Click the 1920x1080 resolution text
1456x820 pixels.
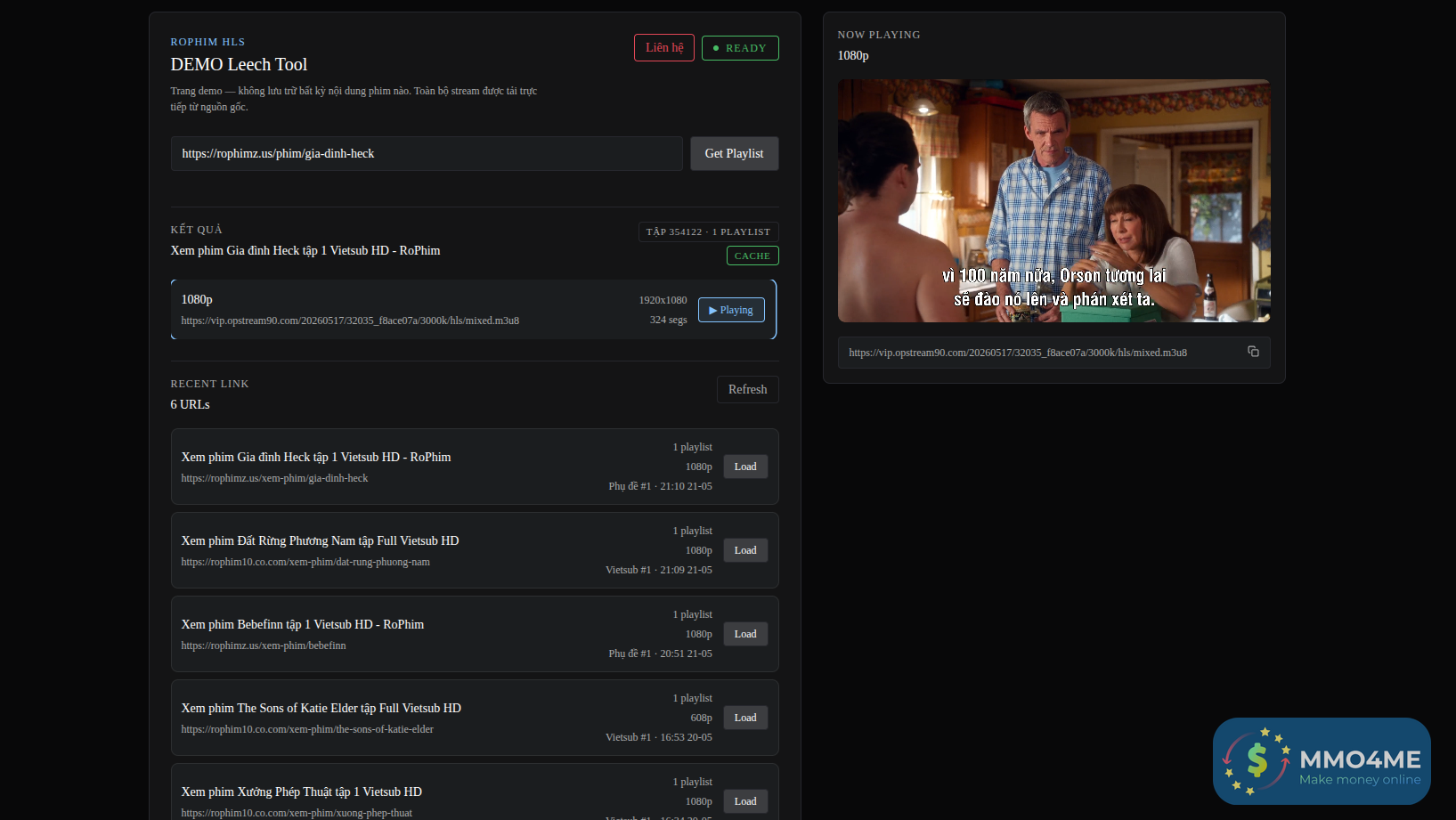[x=663, y=300]
